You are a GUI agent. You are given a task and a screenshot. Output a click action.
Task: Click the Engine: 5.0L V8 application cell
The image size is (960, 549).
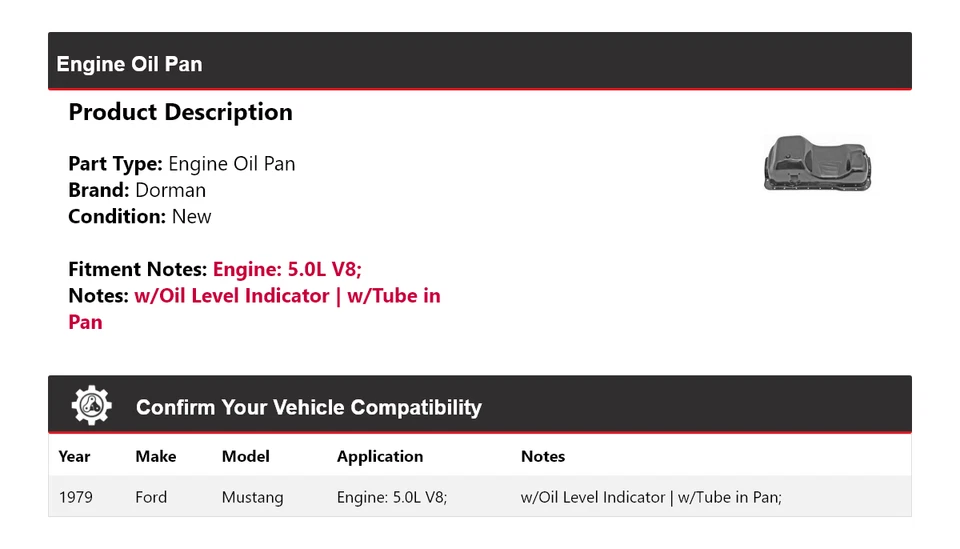coord(392,497)
